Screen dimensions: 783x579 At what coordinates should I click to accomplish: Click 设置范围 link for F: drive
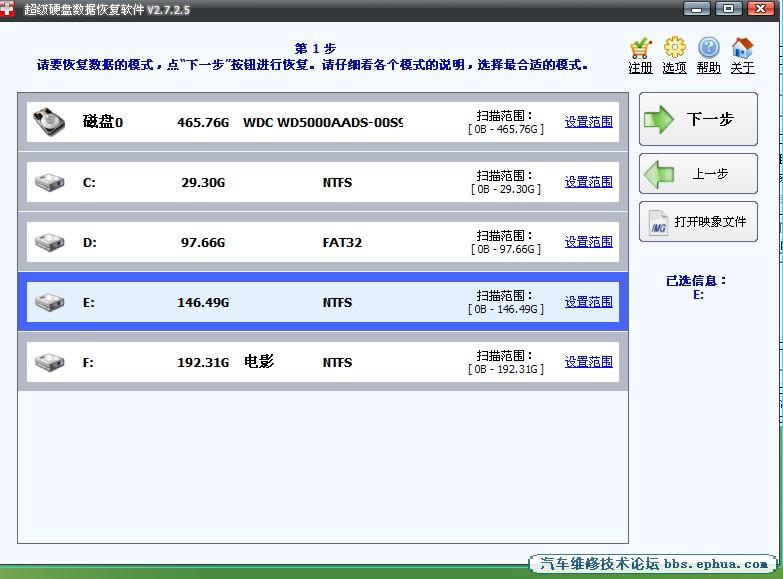pyautogui.click(x=589, y=361)
